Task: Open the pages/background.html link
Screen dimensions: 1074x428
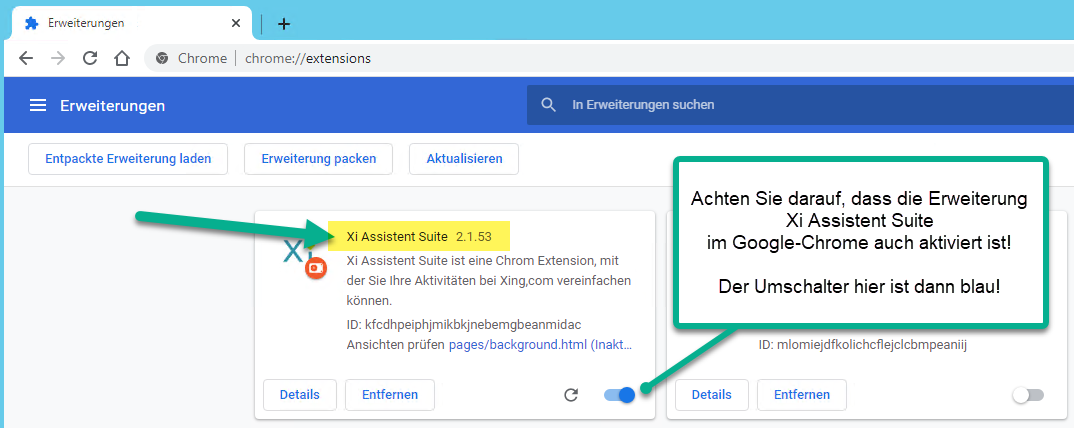Action: pos(540,344)
